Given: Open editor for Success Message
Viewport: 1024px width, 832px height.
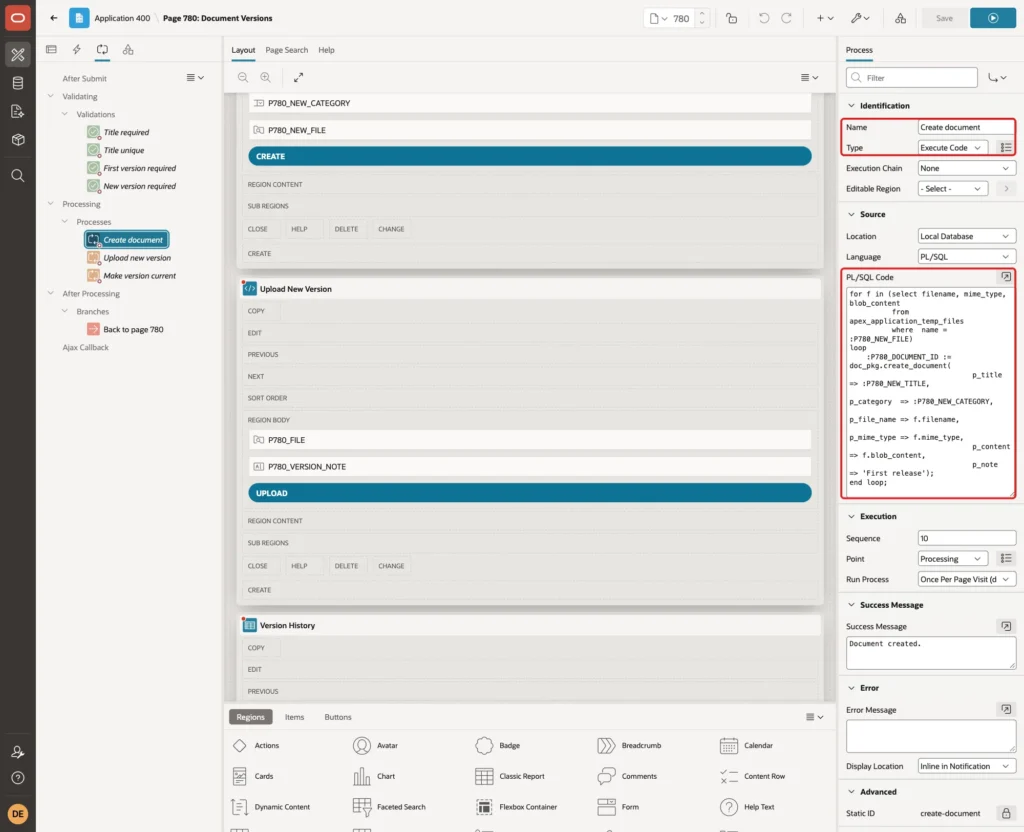Looking at the screenshot, I should click(1006, 626).
